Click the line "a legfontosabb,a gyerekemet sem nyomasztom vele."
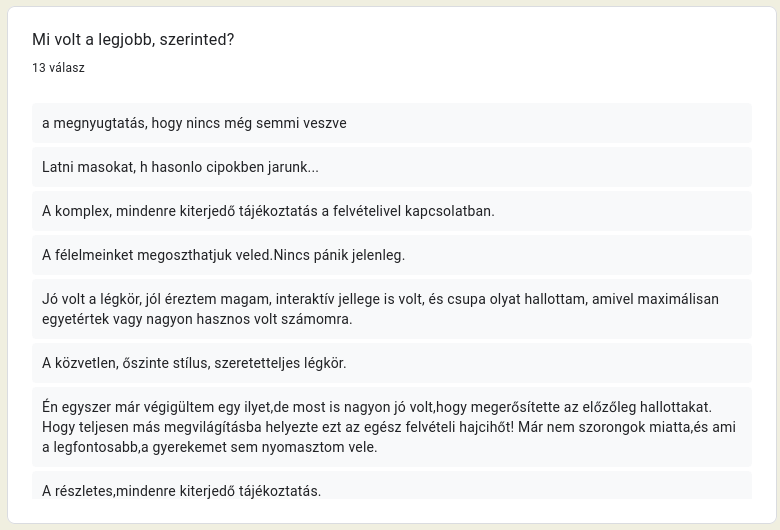This screenshot has height=530, width=780. point(208,447)
